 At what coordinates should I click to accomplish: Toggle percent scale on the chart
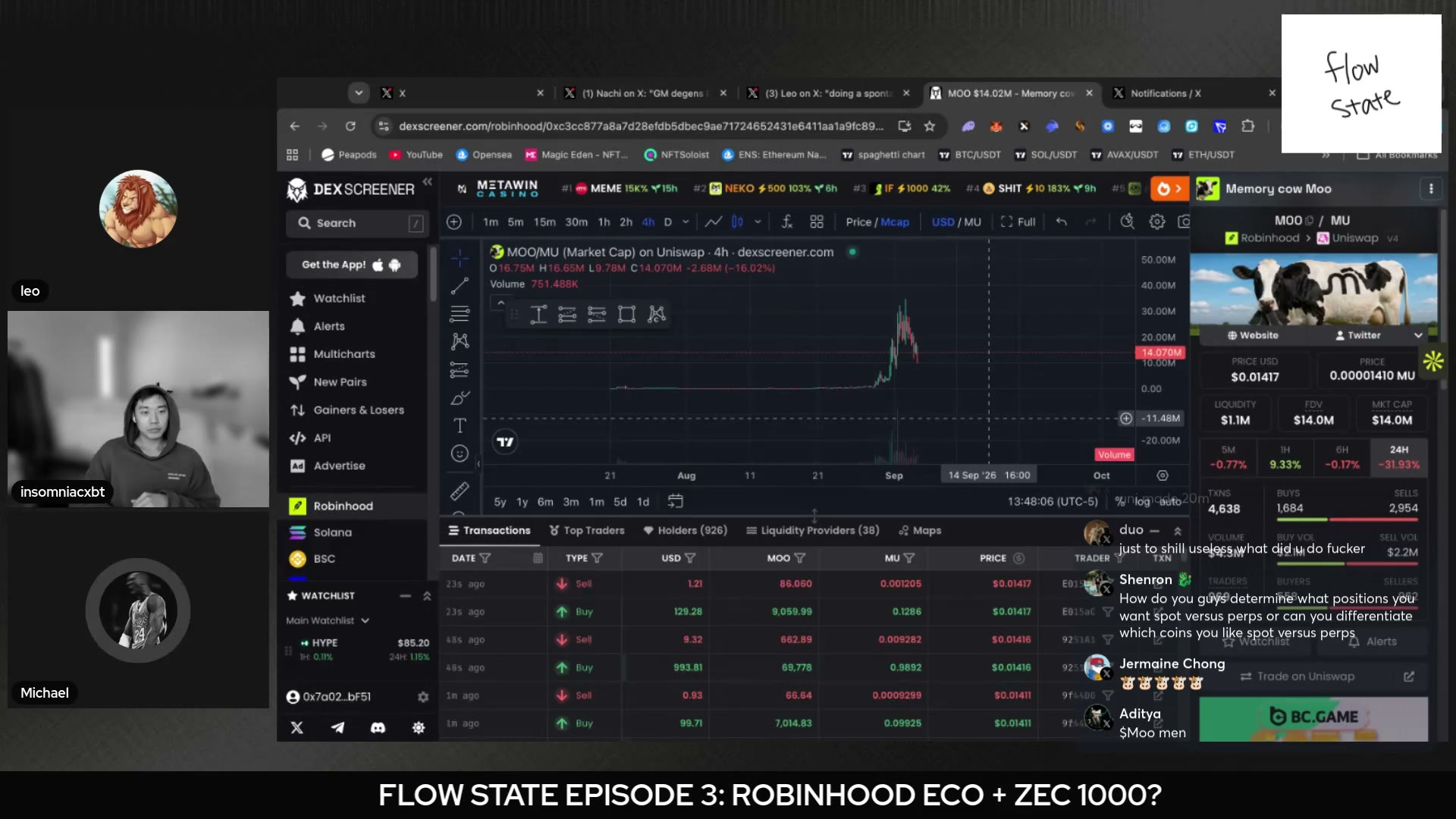tap(1120, 501)
